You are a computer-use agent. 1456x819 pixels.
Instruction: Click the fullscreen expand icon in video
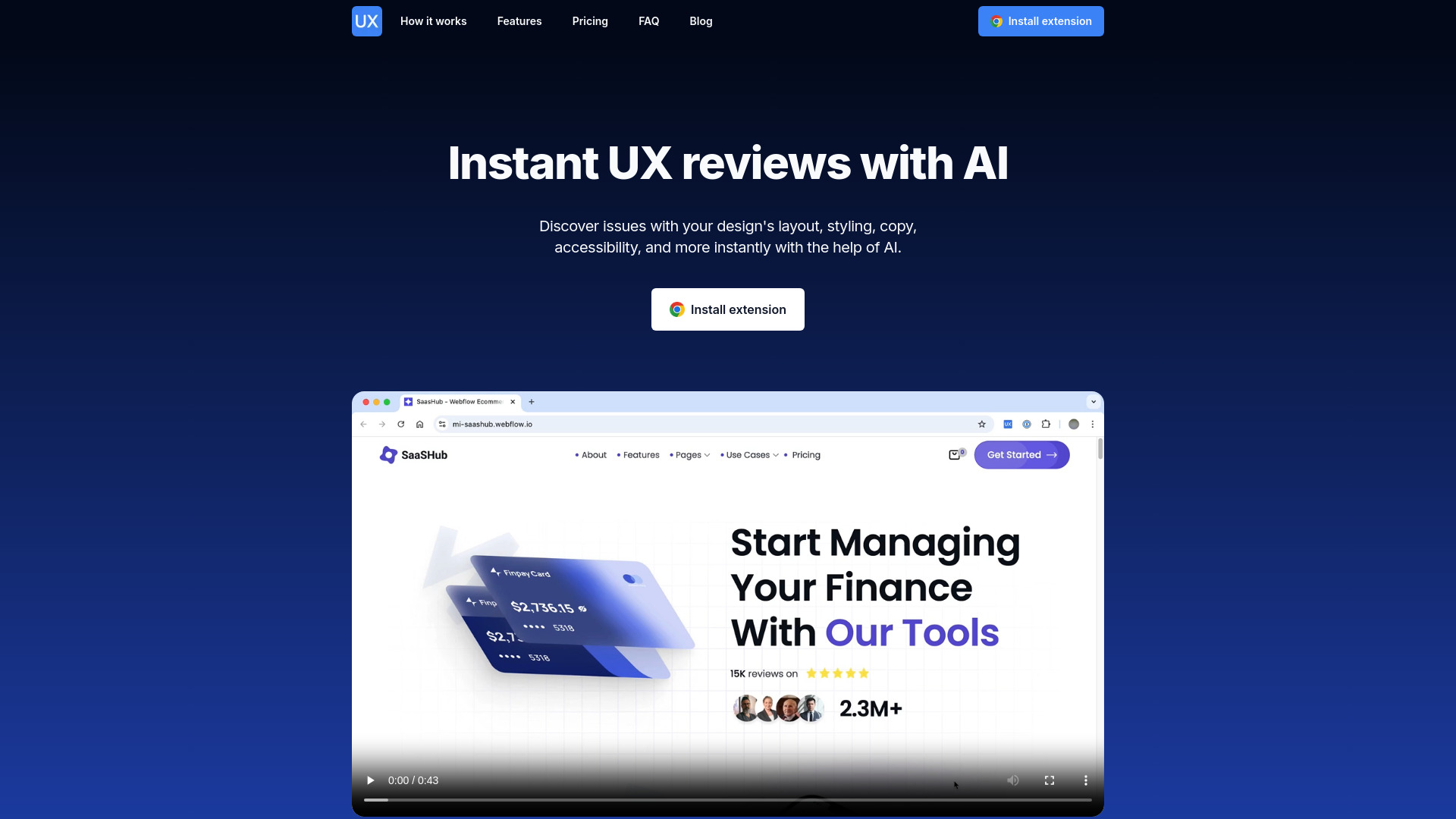(1050, 780)
